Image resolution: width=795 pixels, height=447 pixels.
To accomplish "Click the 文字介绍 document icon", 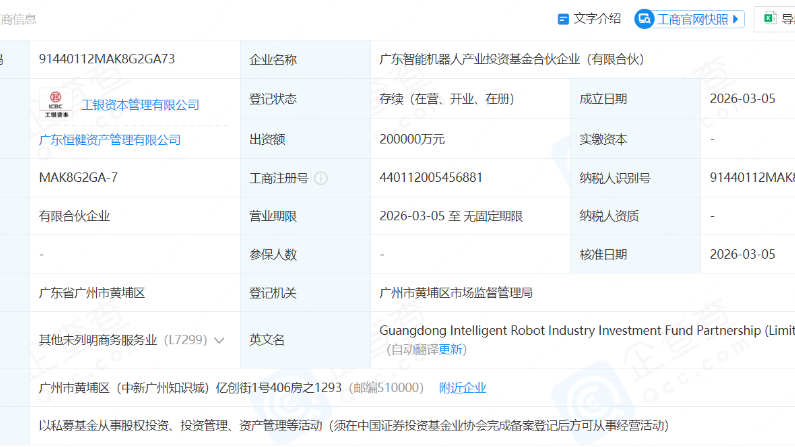I will (x=563, y=19).
